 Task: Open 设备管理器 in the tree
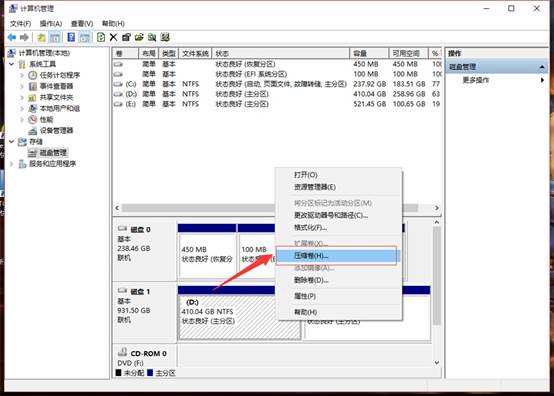tap(56, 131)
